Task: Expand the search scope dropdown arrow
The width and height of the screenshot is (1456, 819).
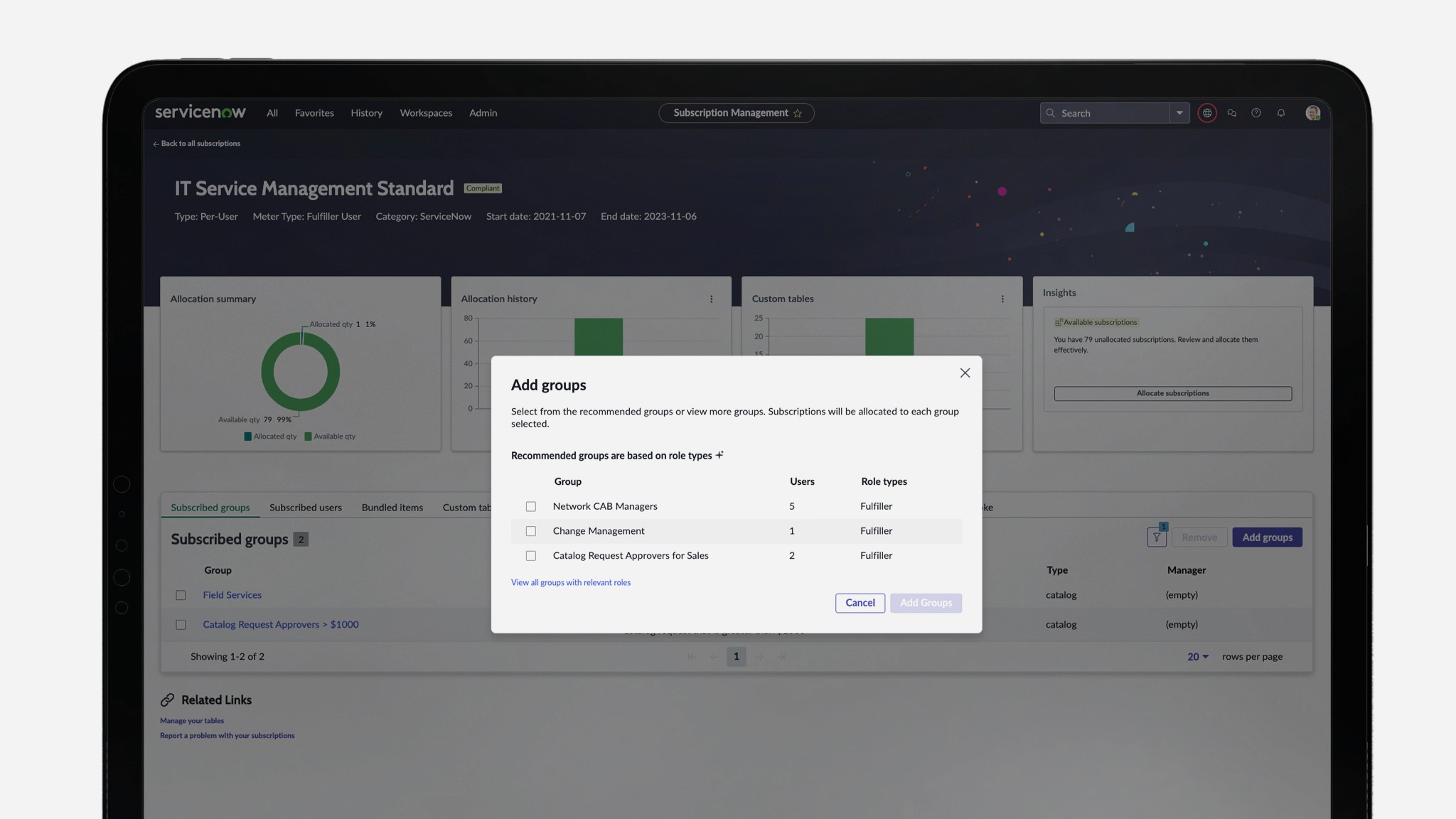Action: [x=1179, y=113]
